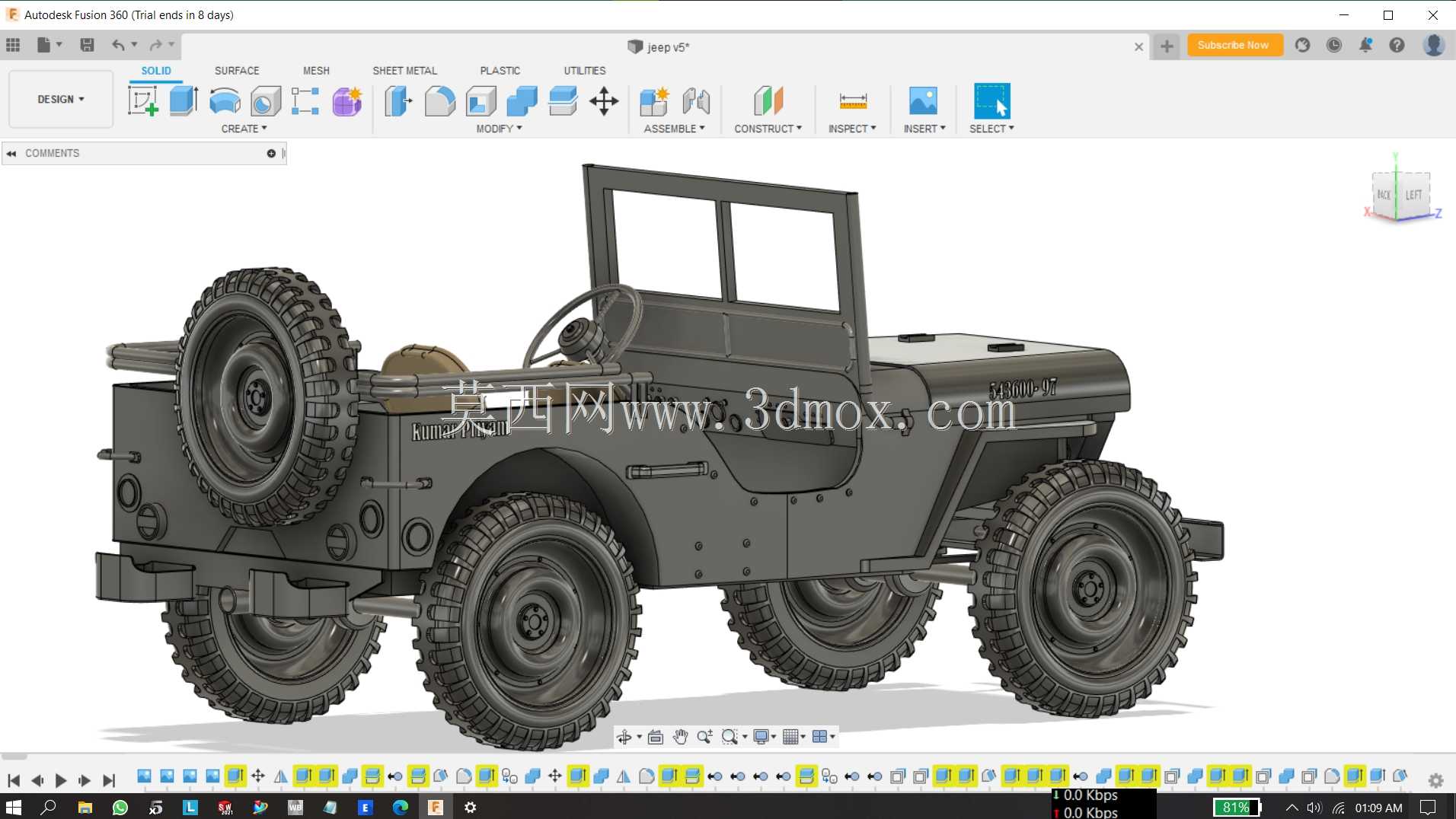Expand the SELECT menu
1456x819 pixels.
[x=991, y=129]
